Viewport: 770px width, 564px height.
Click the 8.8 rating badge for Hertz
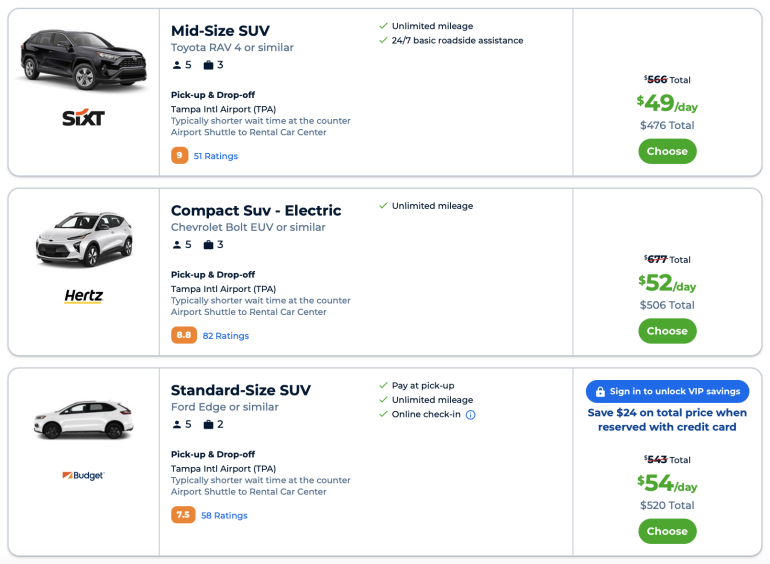click(x=184, y=336)
